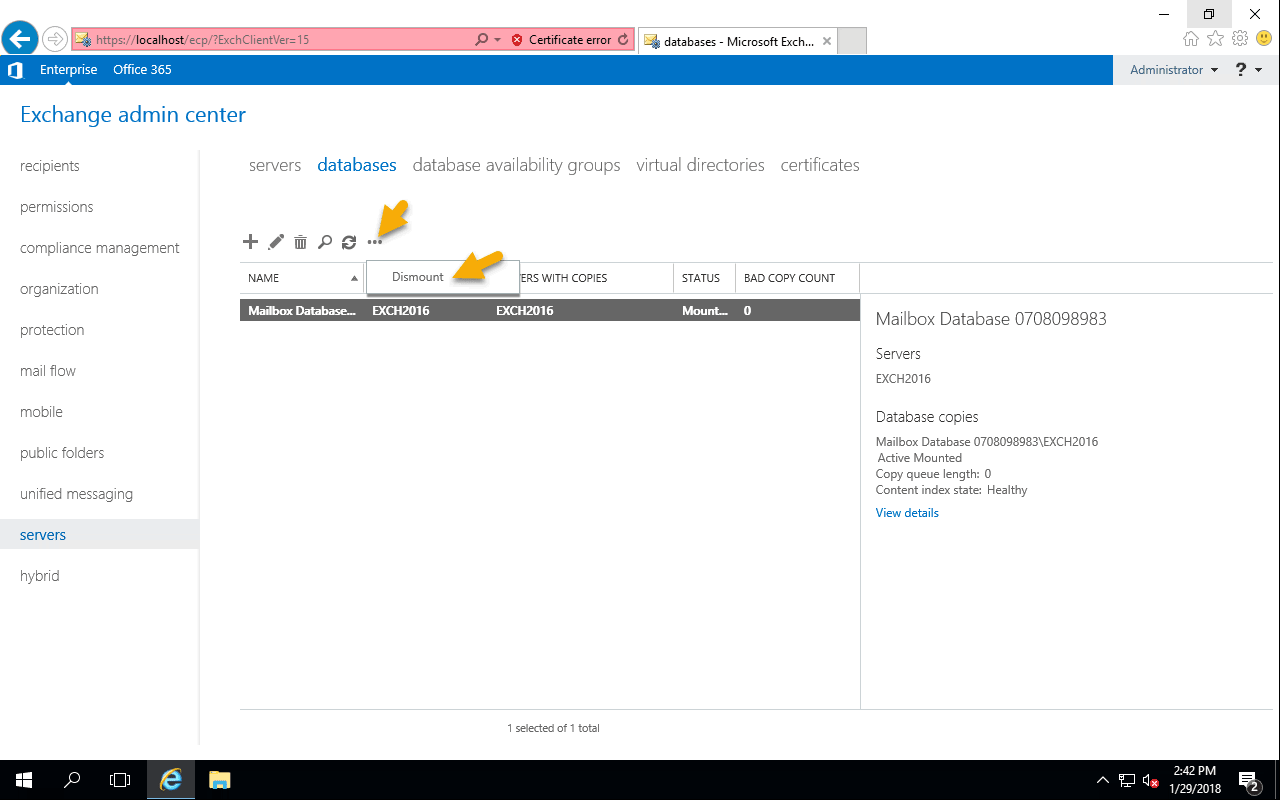
Task: Open File Explorer from taskbar
Action: pyautogui.click(x=220, y=780)
